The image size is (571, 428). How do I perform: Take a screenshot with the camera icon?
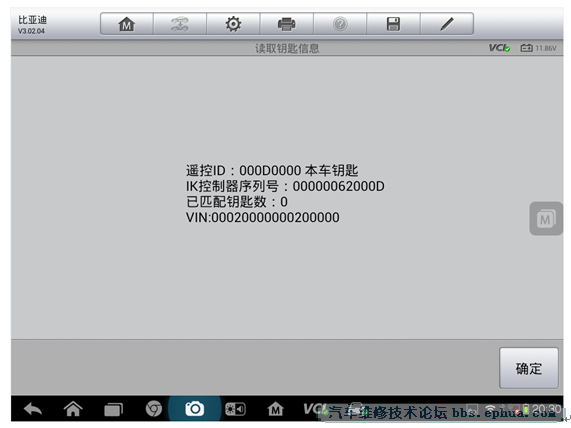coord(194,409)
